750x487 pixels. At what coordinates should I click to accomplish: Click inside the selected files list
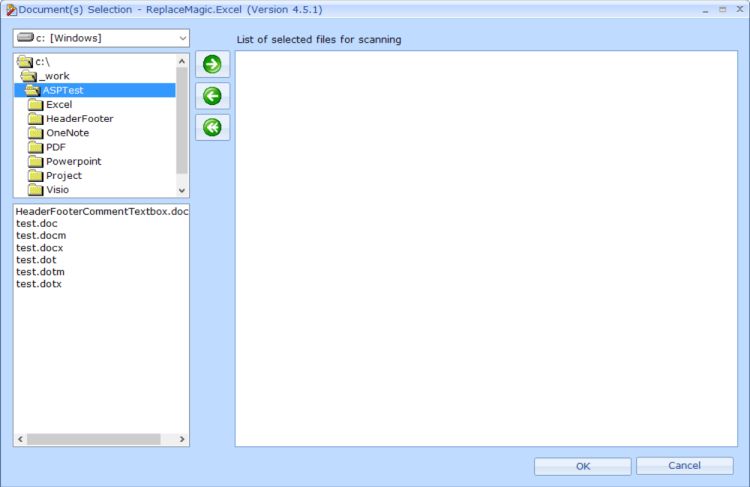pyautogui.click(x=486, y=248)
